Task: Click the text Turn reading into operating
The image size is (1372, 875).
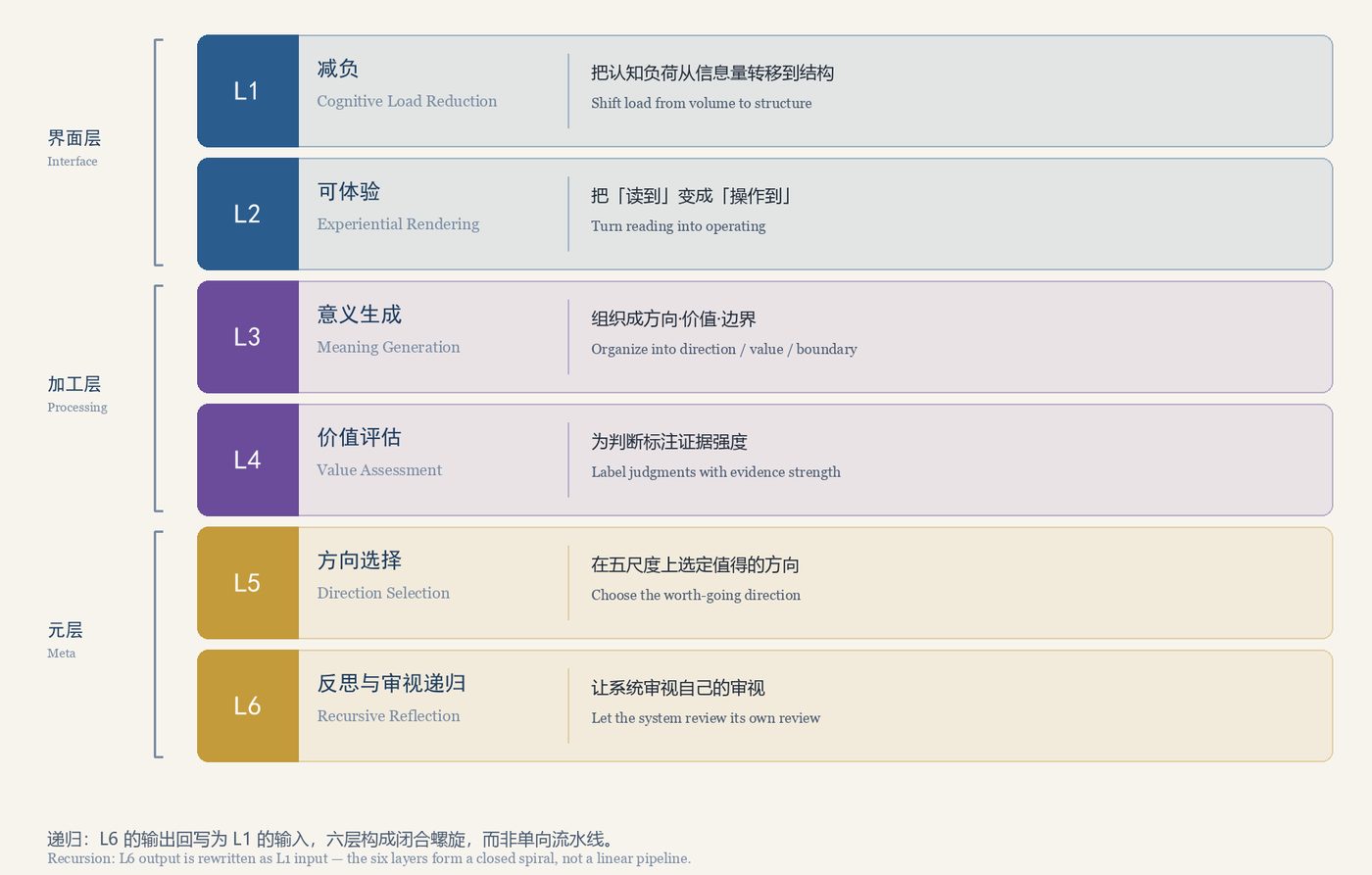Action: pos(678,226)
